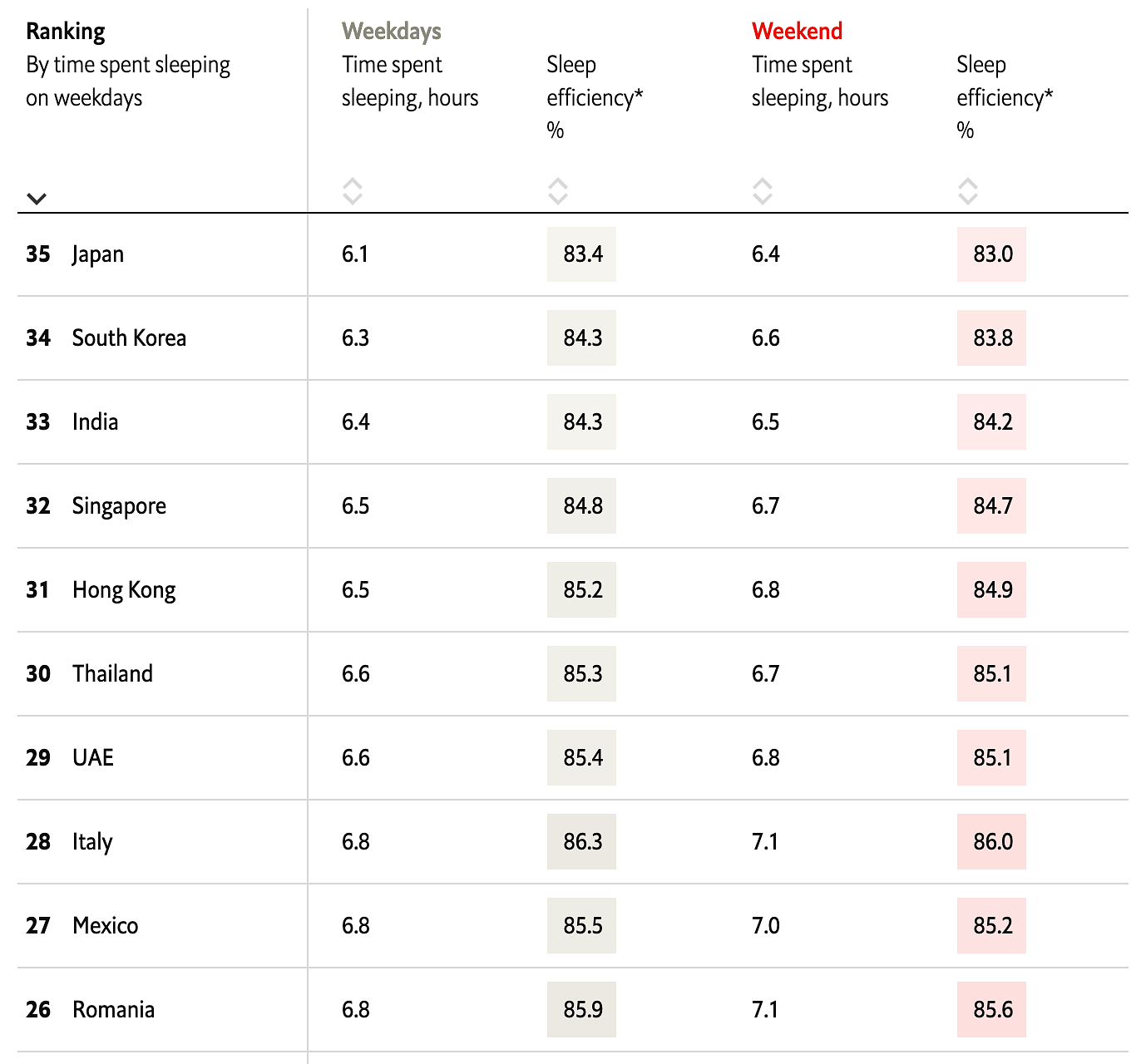Sort by weekday sleep efficiency
Viewport: 1146px width, 1064px height.
click(x=558, y=191)
